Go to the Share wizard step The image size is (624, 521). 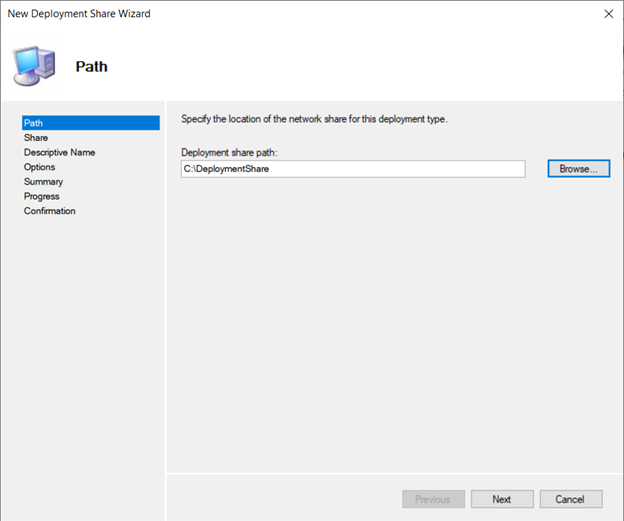pos(36,138)
